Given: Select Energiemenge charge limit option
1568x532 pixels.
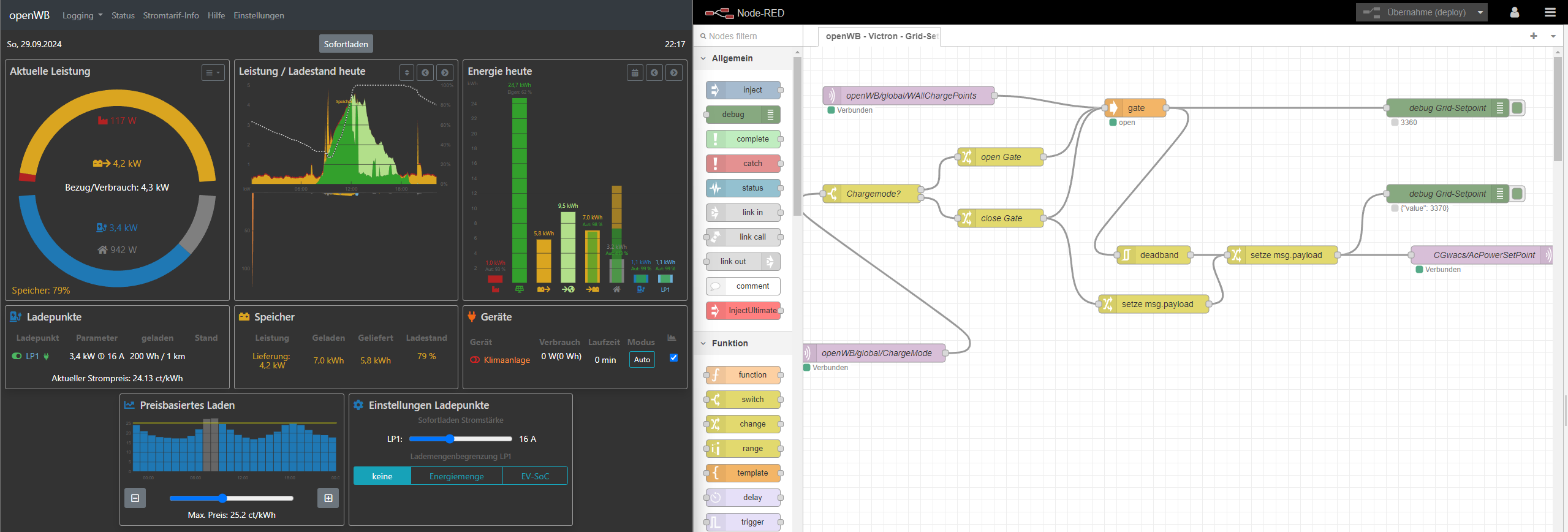Looking at the screenshot, I should [x=456, y=476].
